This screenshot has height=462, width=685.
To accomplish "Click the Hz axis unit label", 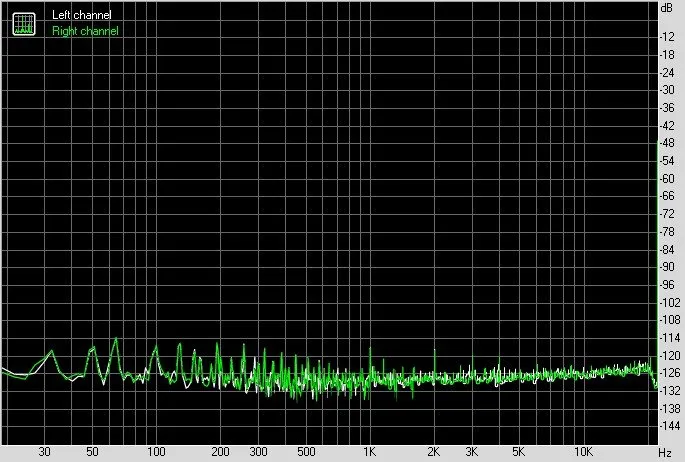I will (x=664, y=453).
